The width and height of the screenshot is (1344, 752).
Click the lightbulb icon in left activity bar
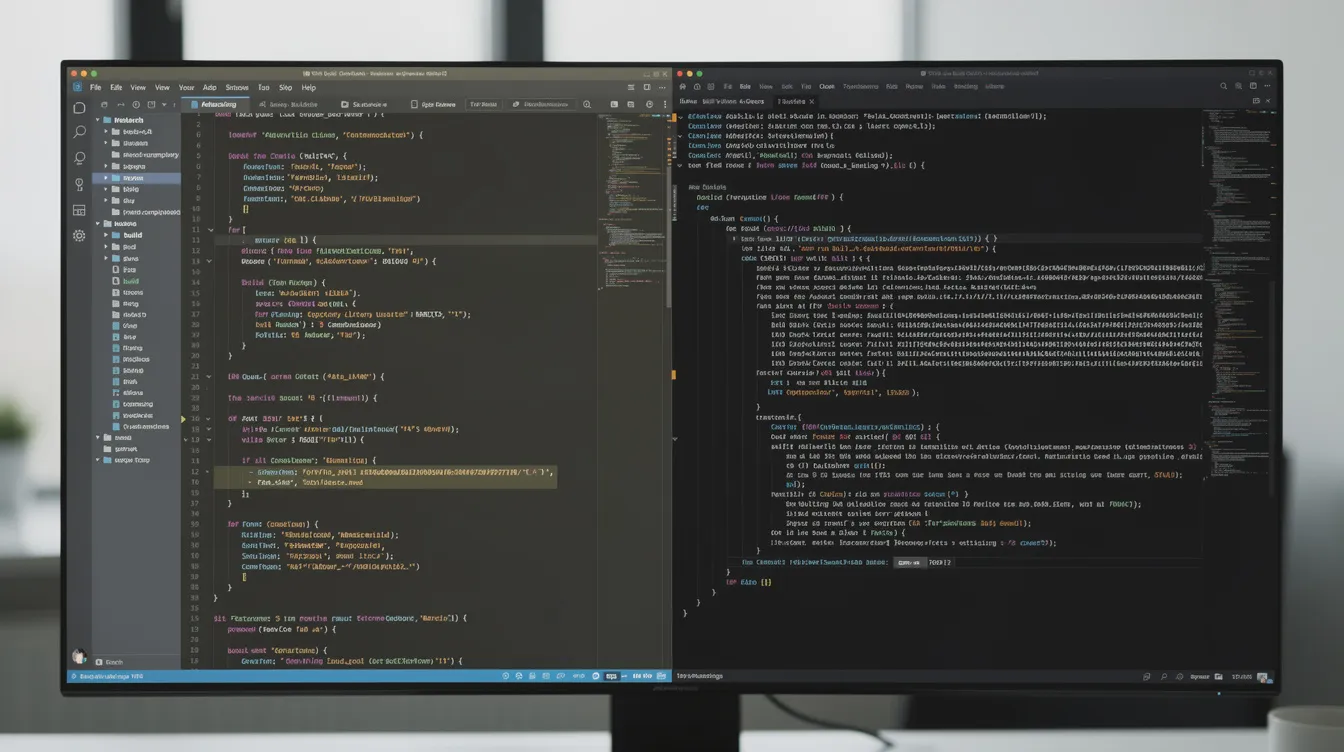(79, 185)
